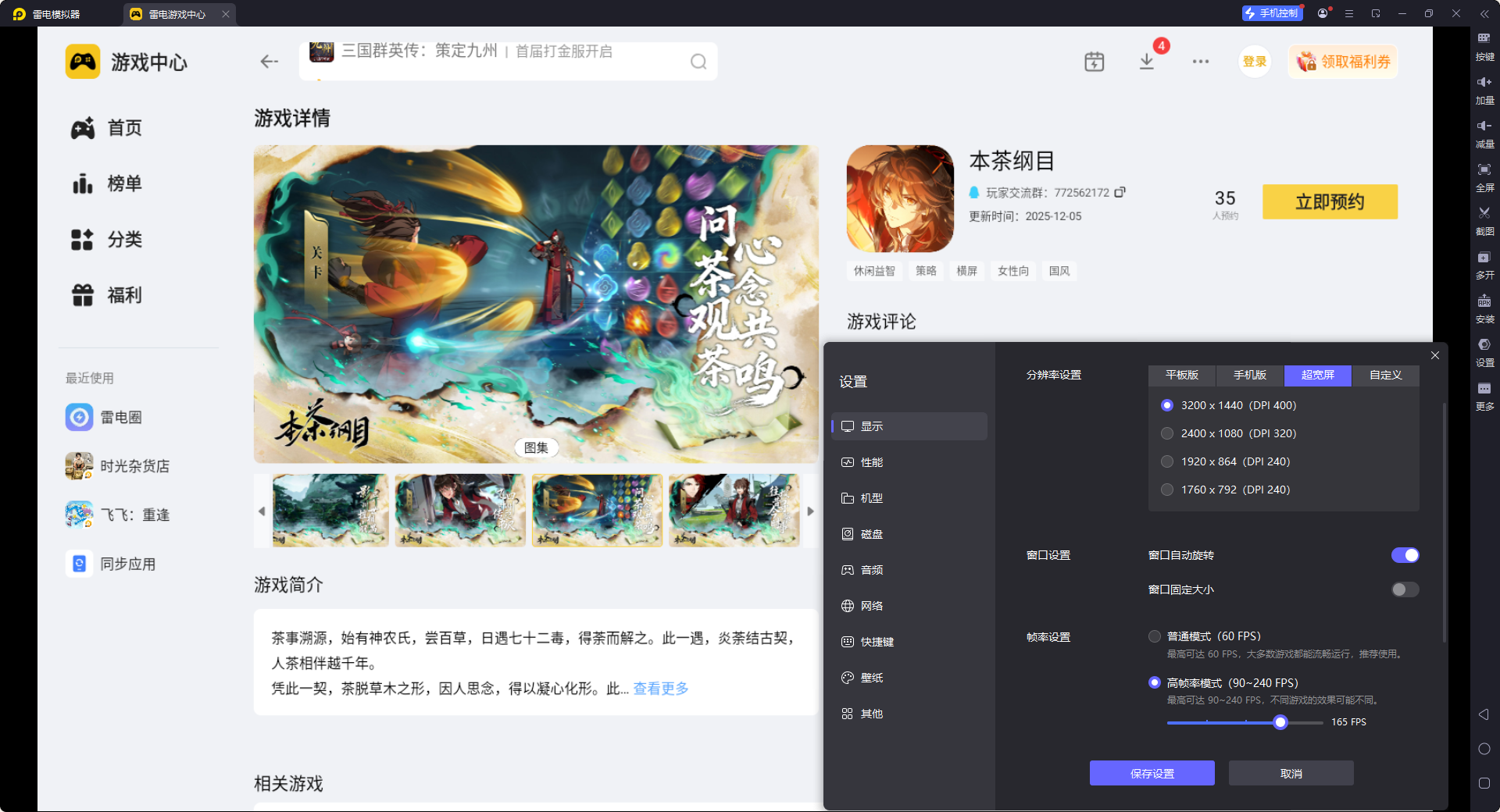Take a screenshot with the 截图 icon
This screenshot has height=812, width=1500.
click(1484, 221)
